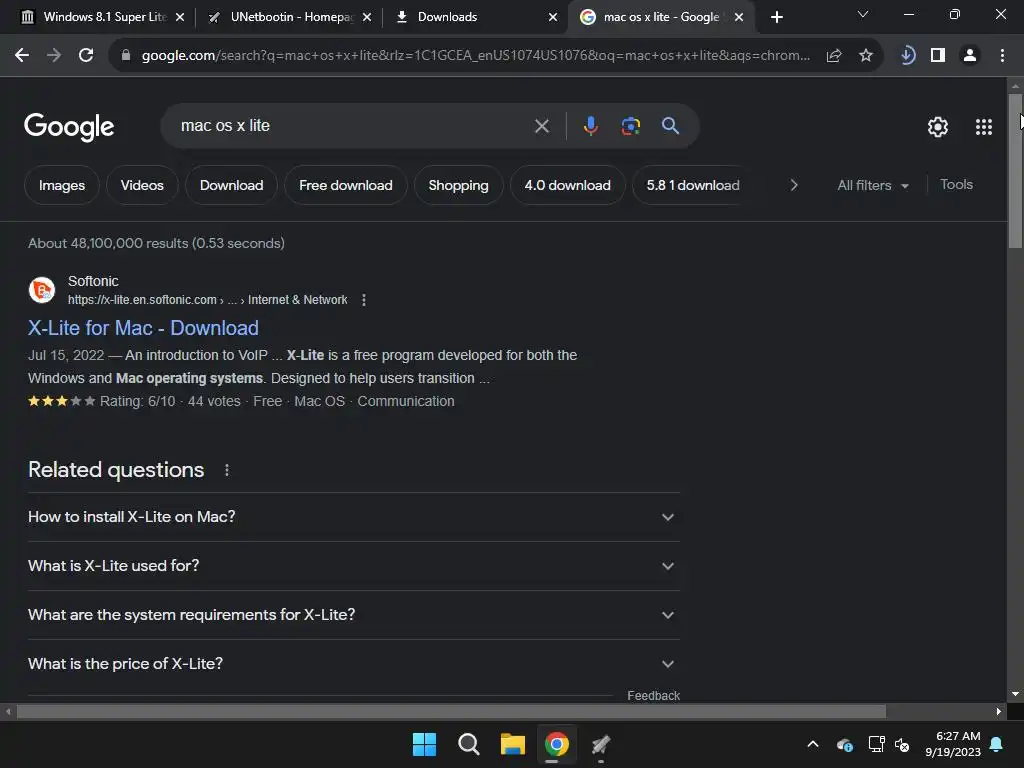
Task: Expand 'What is the price of X-Lite?'
Action: point(354,664)
